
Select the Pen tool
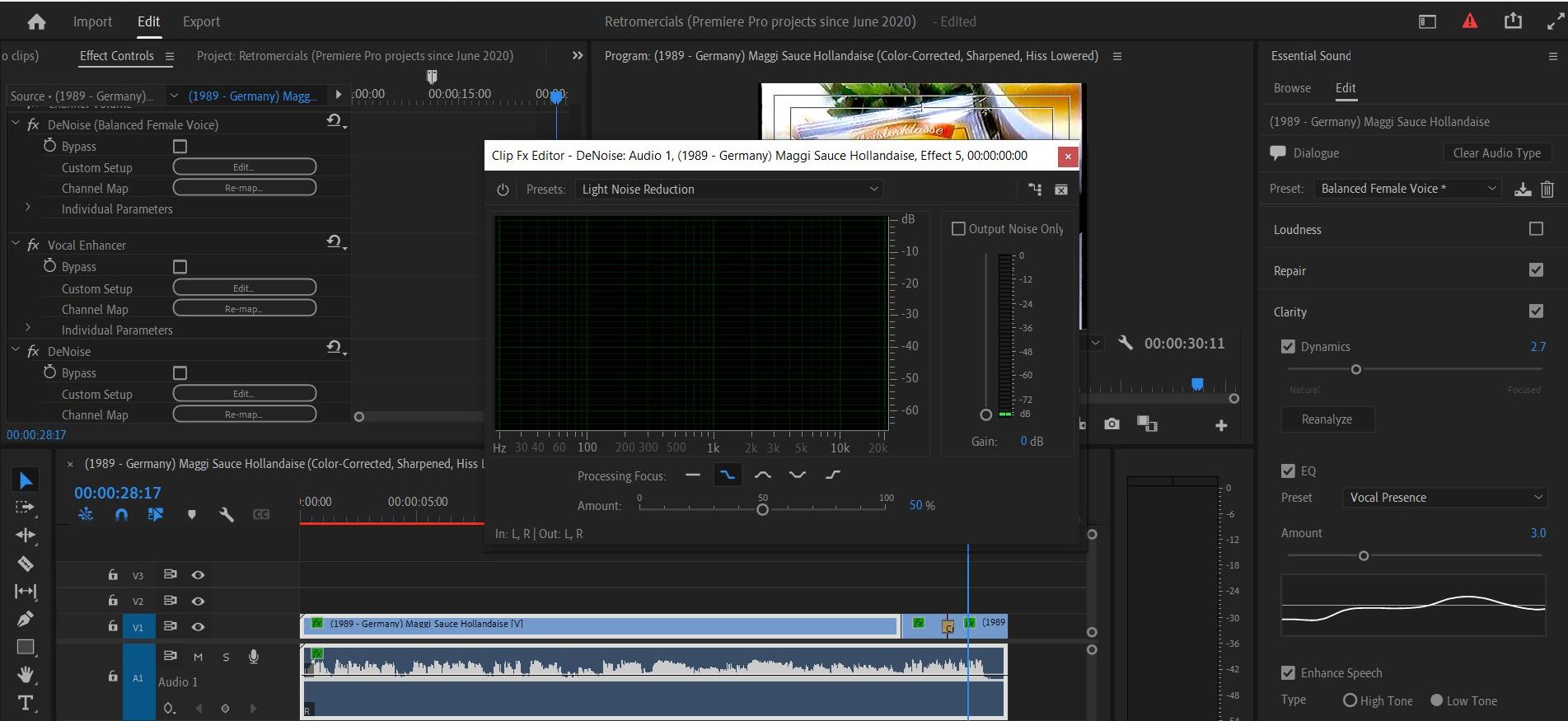click(x=26, y=619)
